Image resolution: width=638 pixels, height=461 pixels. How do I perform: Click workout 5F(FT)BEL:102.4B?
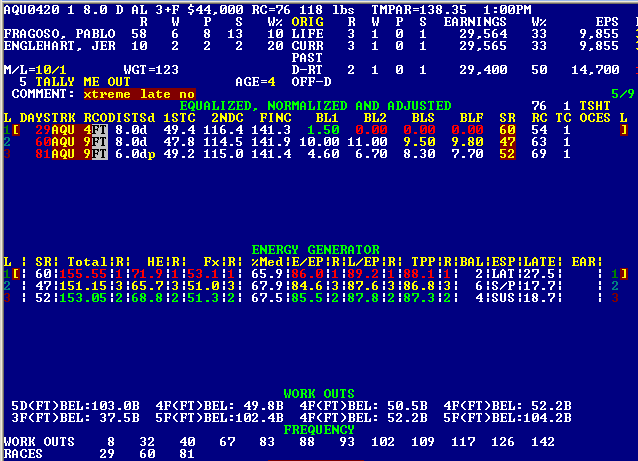tap(219, 417)
